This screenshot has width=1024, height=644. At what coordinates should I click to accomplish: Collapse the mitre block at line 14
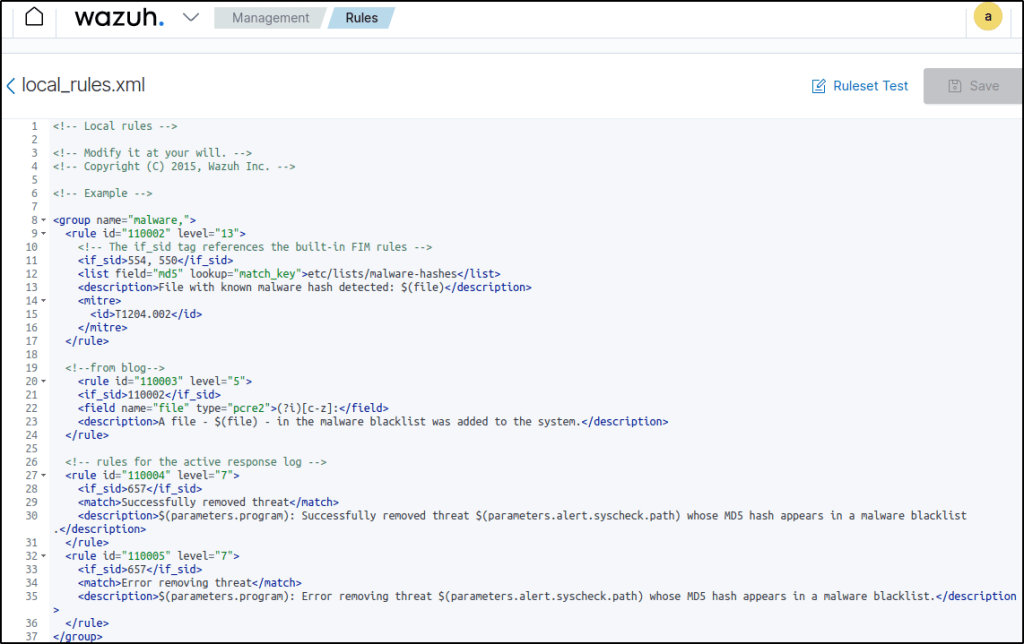pyautogui.click(x=43, y=300)
